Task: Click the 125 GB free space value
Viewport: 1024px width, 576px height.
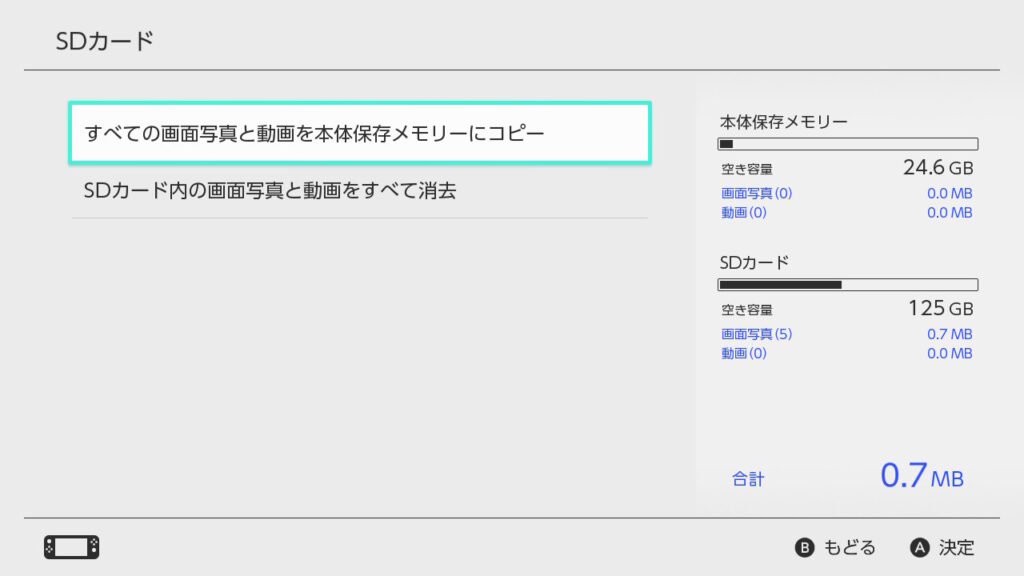Action: coord(941,308)
